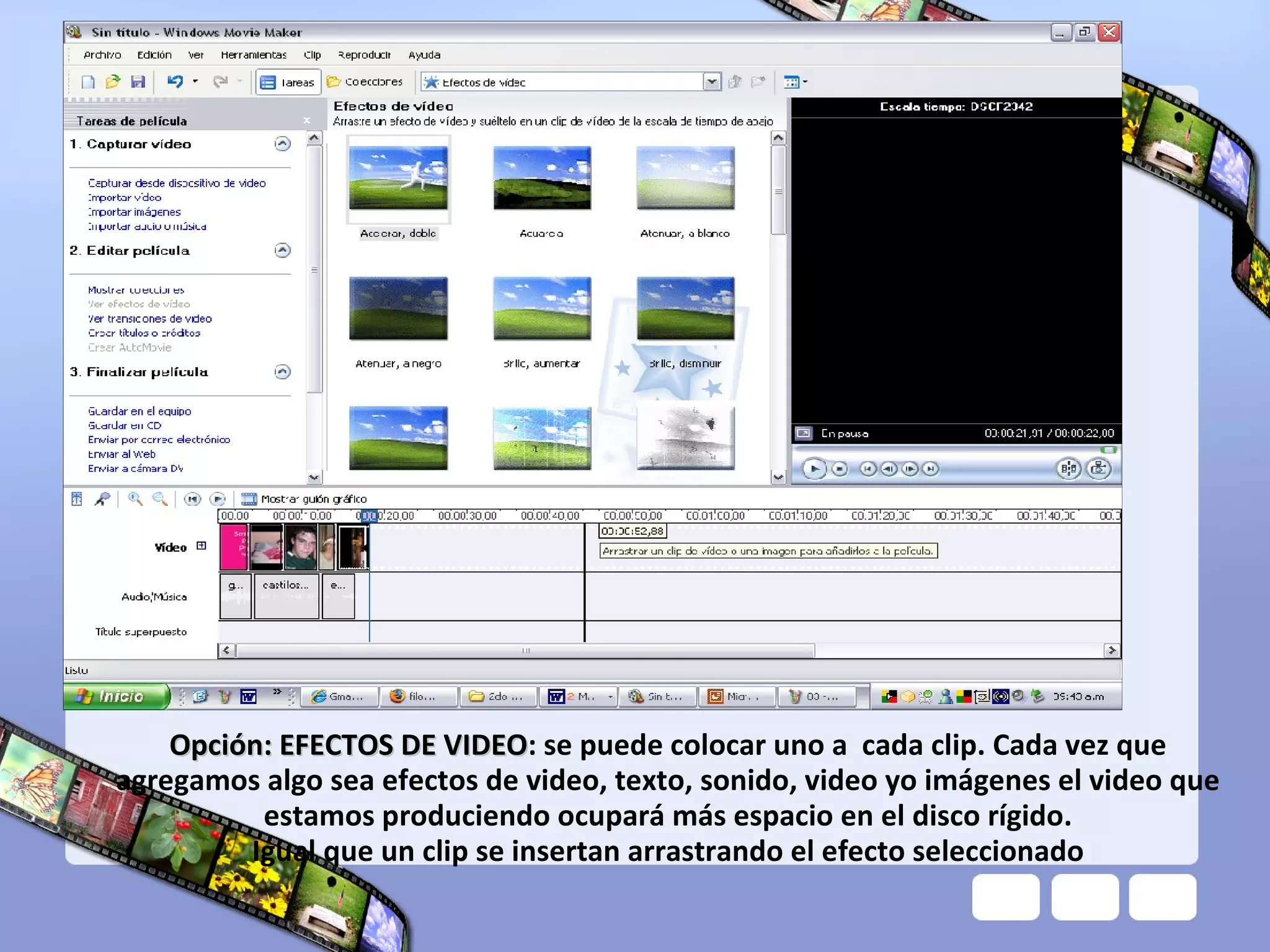
Task: Zoom in on the timeline
Action: 135,499
